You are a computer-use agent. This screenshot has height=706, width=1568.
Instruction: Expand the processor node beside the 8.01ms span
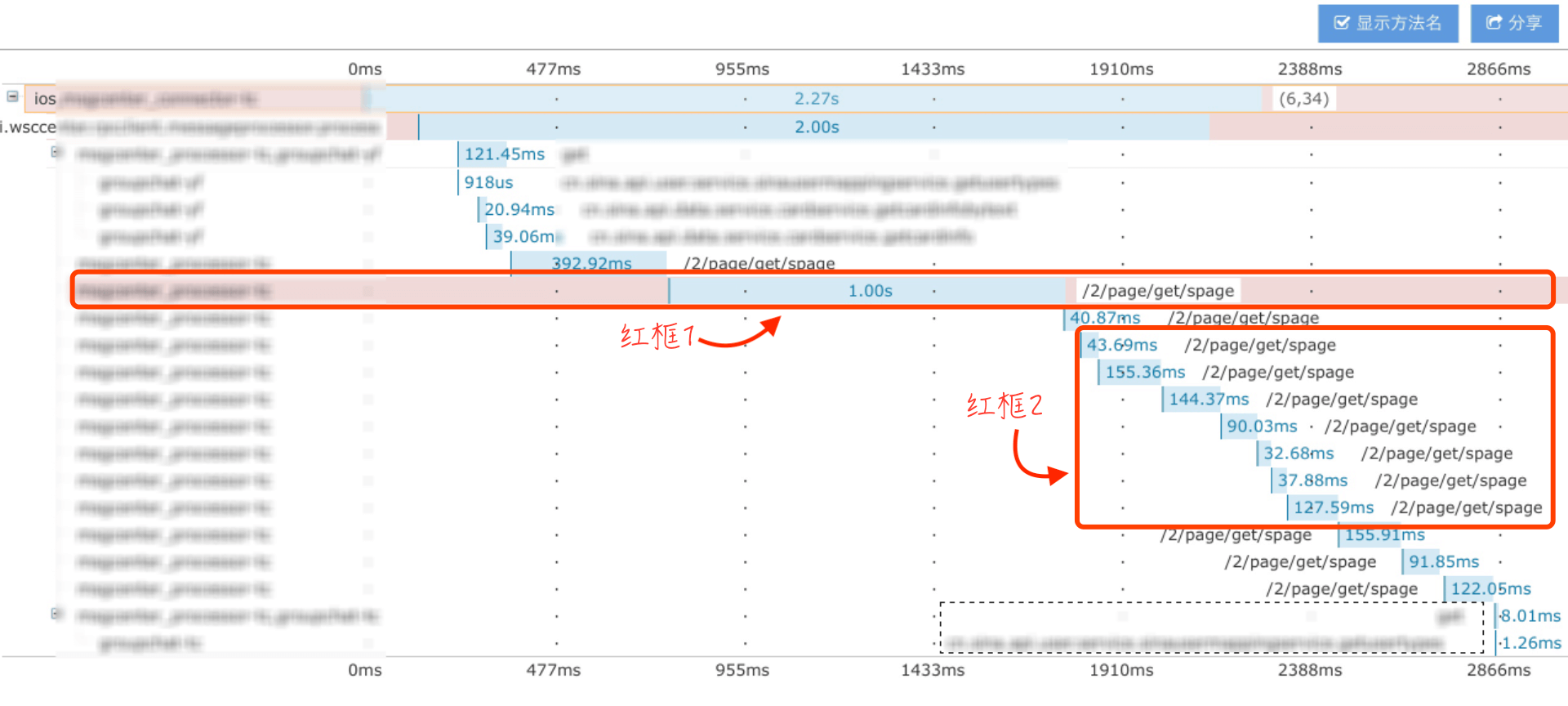[x=56, y=614]
